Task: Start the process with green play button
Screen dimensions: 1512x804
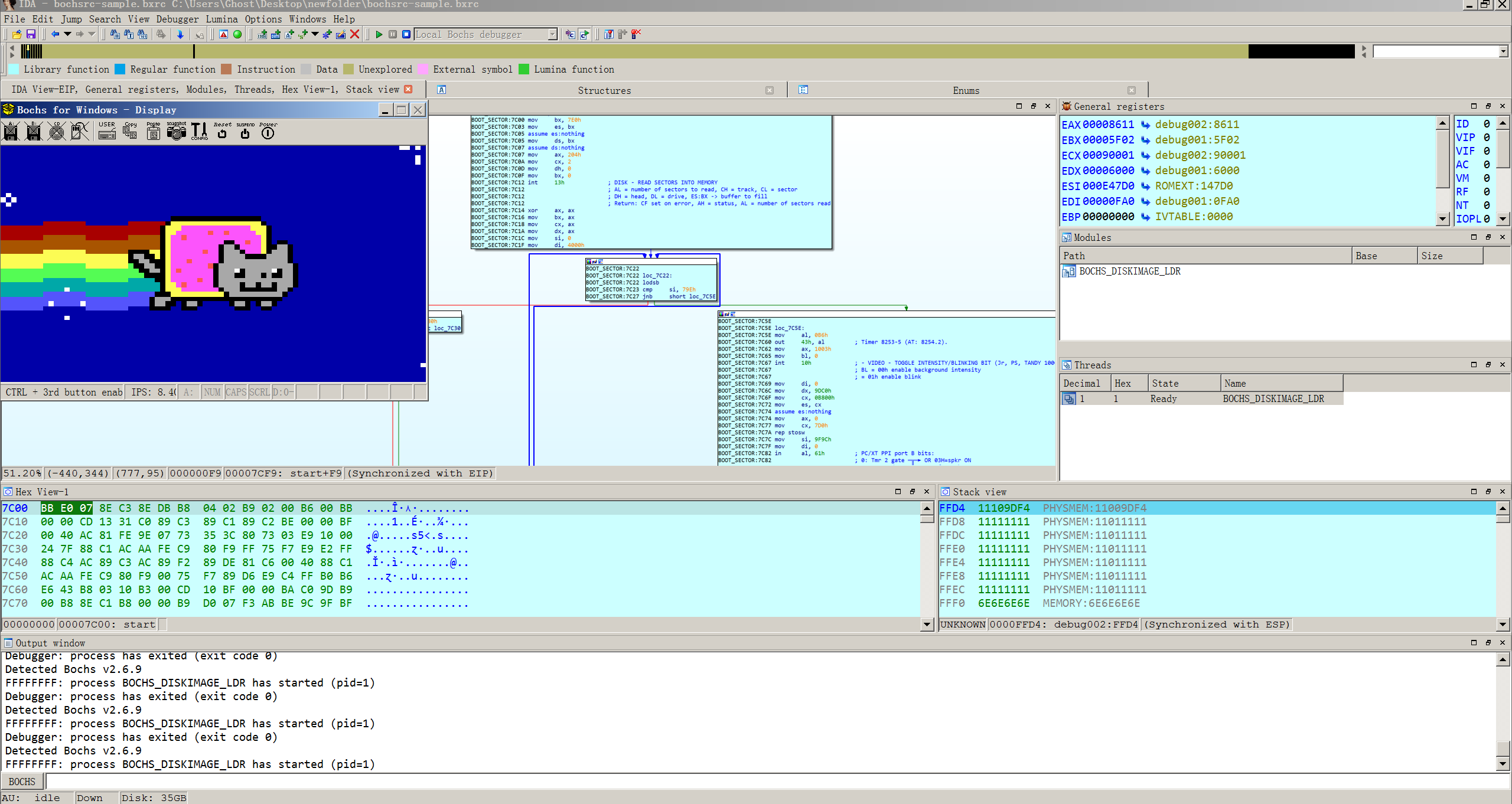Action: (x=379, y=34)
